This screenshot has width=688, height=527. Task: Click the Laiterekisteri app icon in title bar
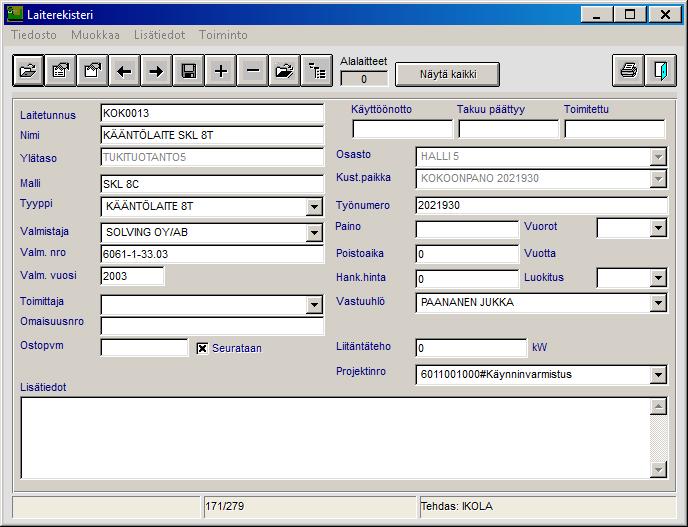(15, 14)
